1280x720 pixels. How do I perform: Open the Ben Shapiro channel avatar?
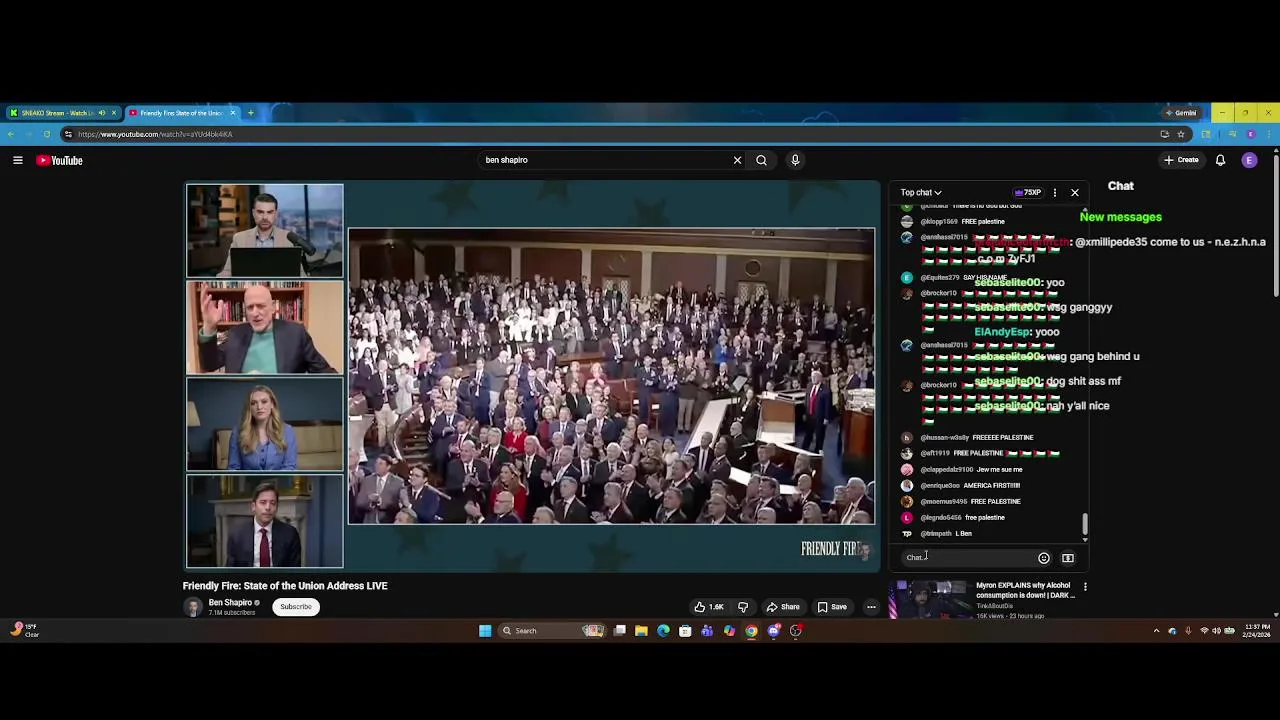[193, 607]
